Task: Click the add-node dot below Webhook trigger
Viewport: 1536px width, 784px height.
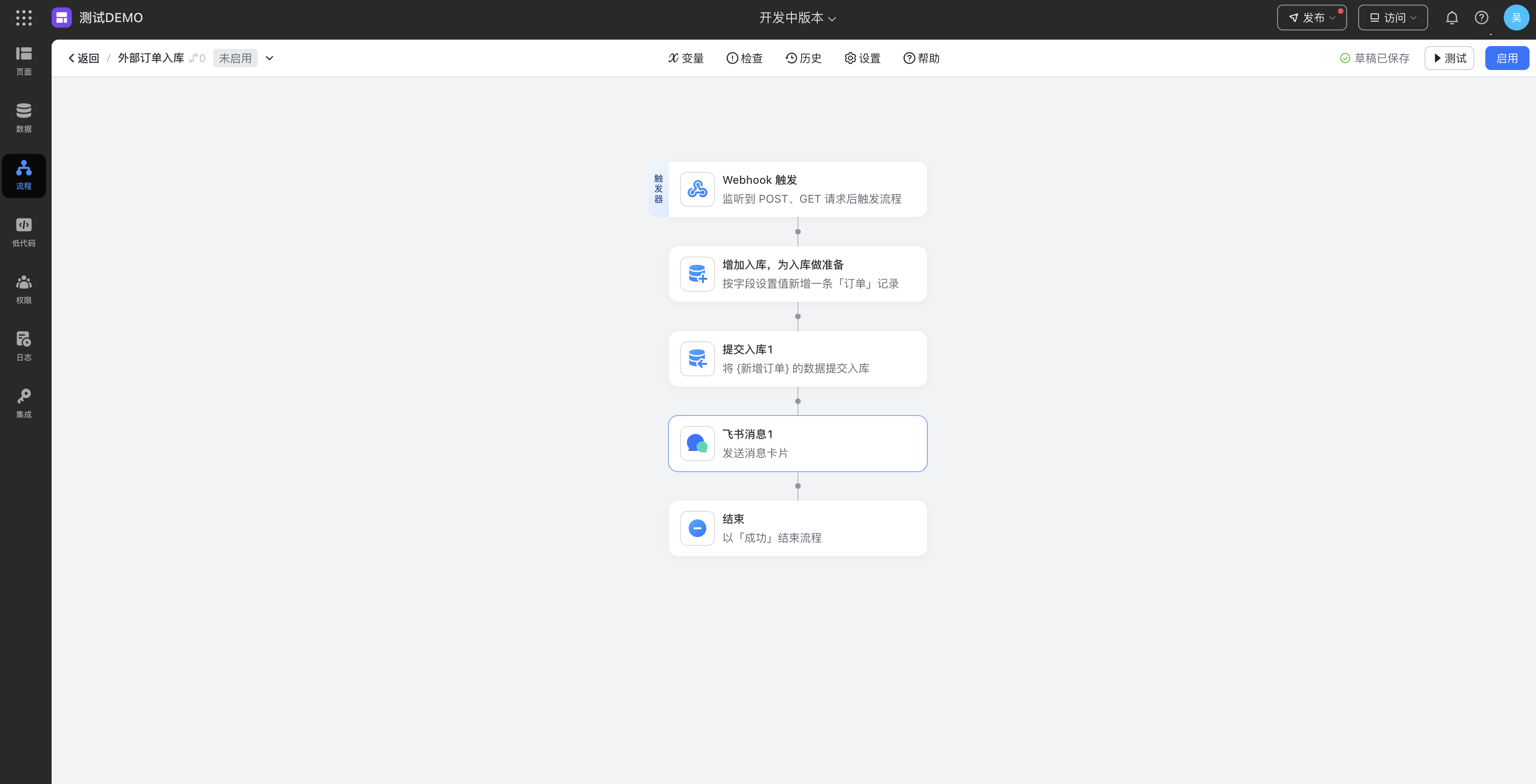Action: 797,232
